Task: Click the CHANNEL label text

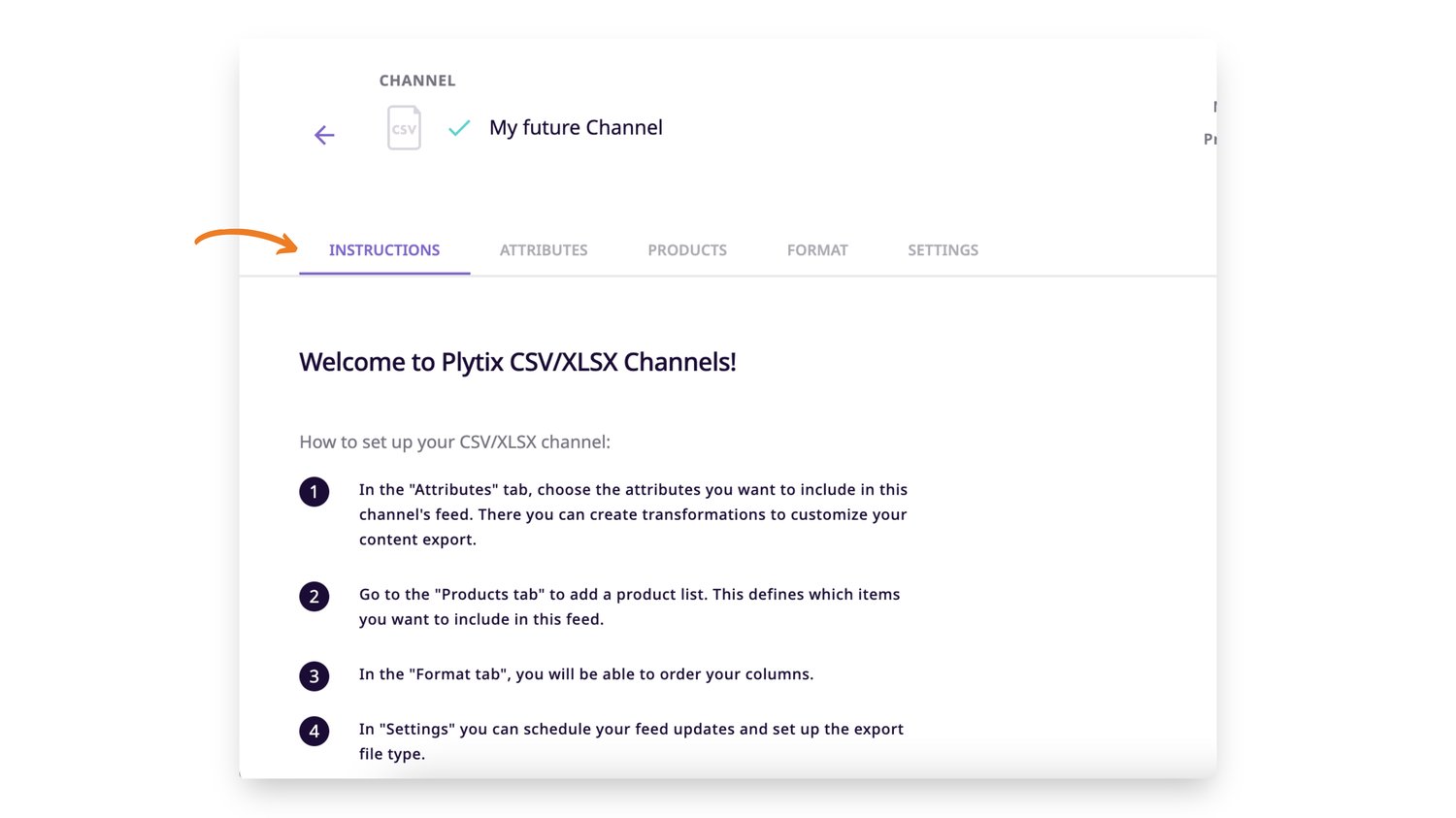Action: click(417, 80)
